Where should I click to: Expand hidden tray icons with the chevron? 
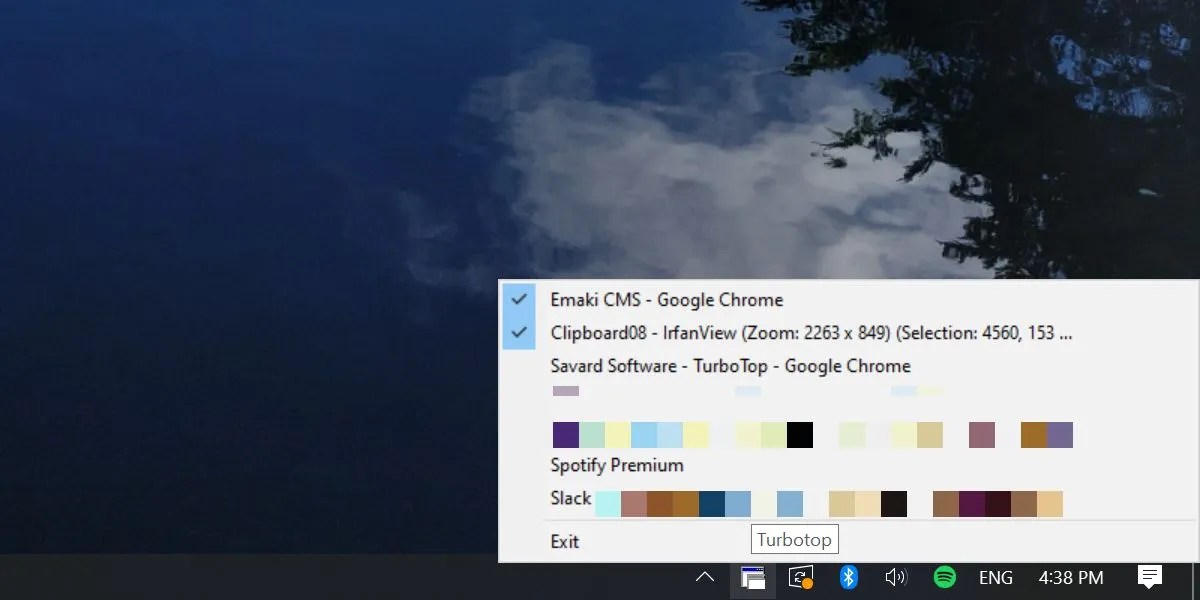click(704, 577)
